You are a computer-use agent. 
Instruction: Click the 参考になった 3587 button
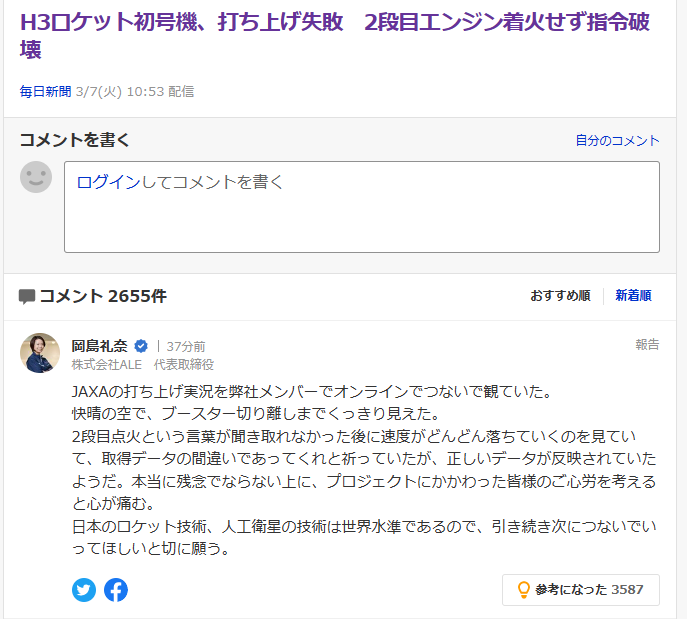coord(581,590)
